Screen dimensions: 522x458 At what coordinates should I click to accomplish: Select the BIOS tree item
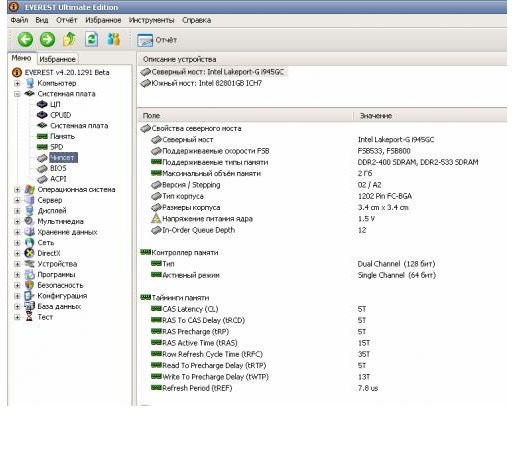58,168
